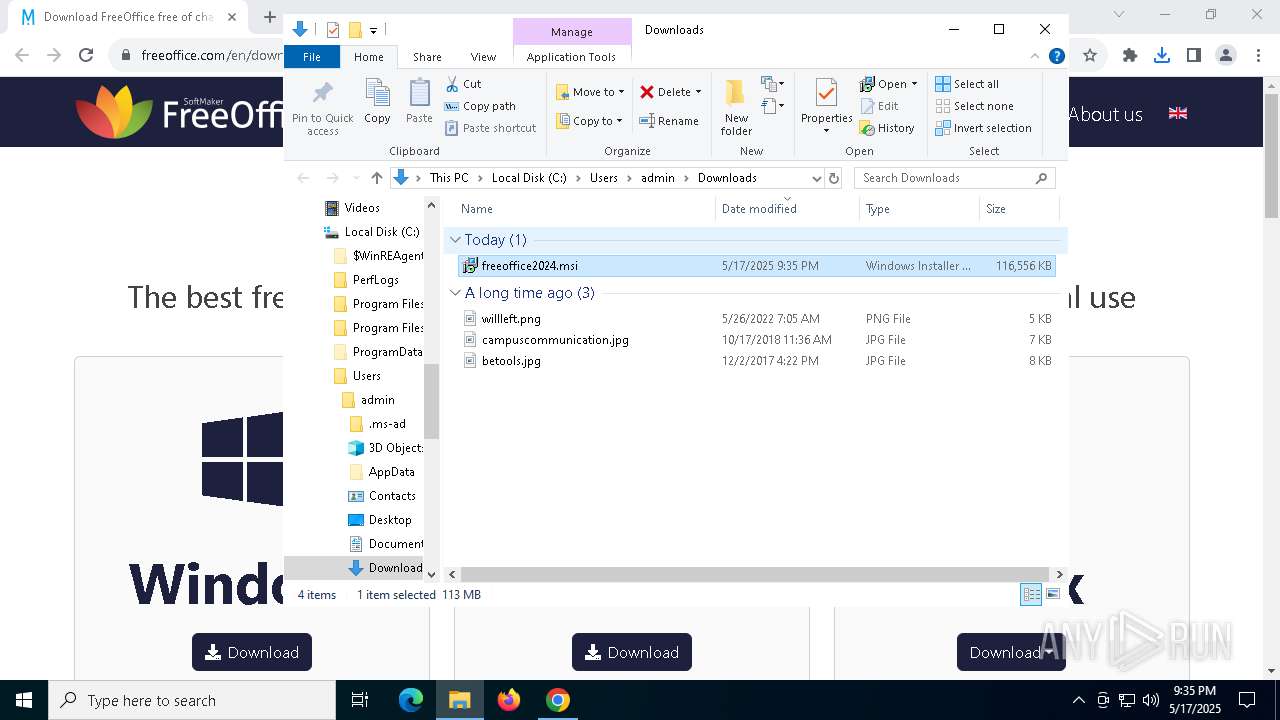The height and width of the screenshot is (720, 1280).
Task: Click About us on FreeOffice page
Action: point(1105,114)
